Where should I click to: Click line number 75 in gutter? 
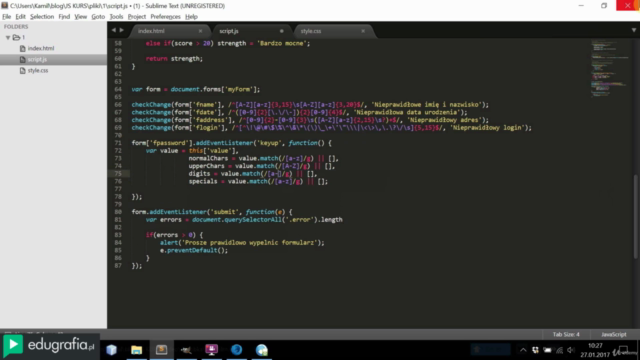pyautogui.click(x=118, y=174)
